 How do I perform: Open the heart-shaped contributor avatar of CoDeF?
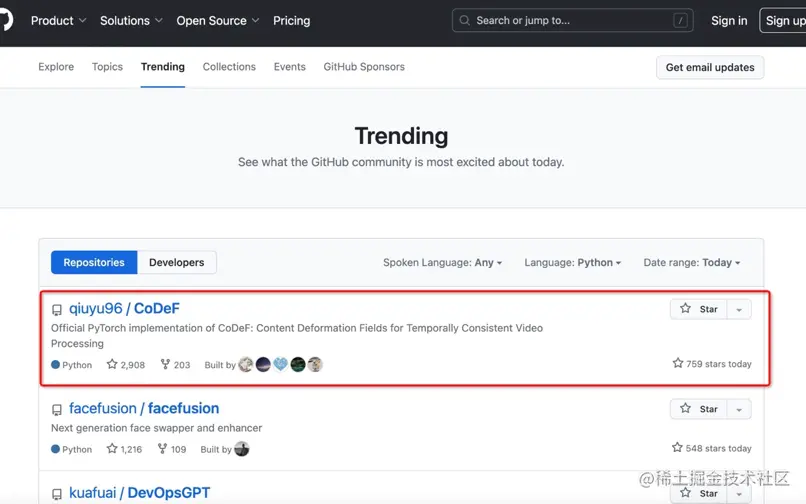coord(281,365)
